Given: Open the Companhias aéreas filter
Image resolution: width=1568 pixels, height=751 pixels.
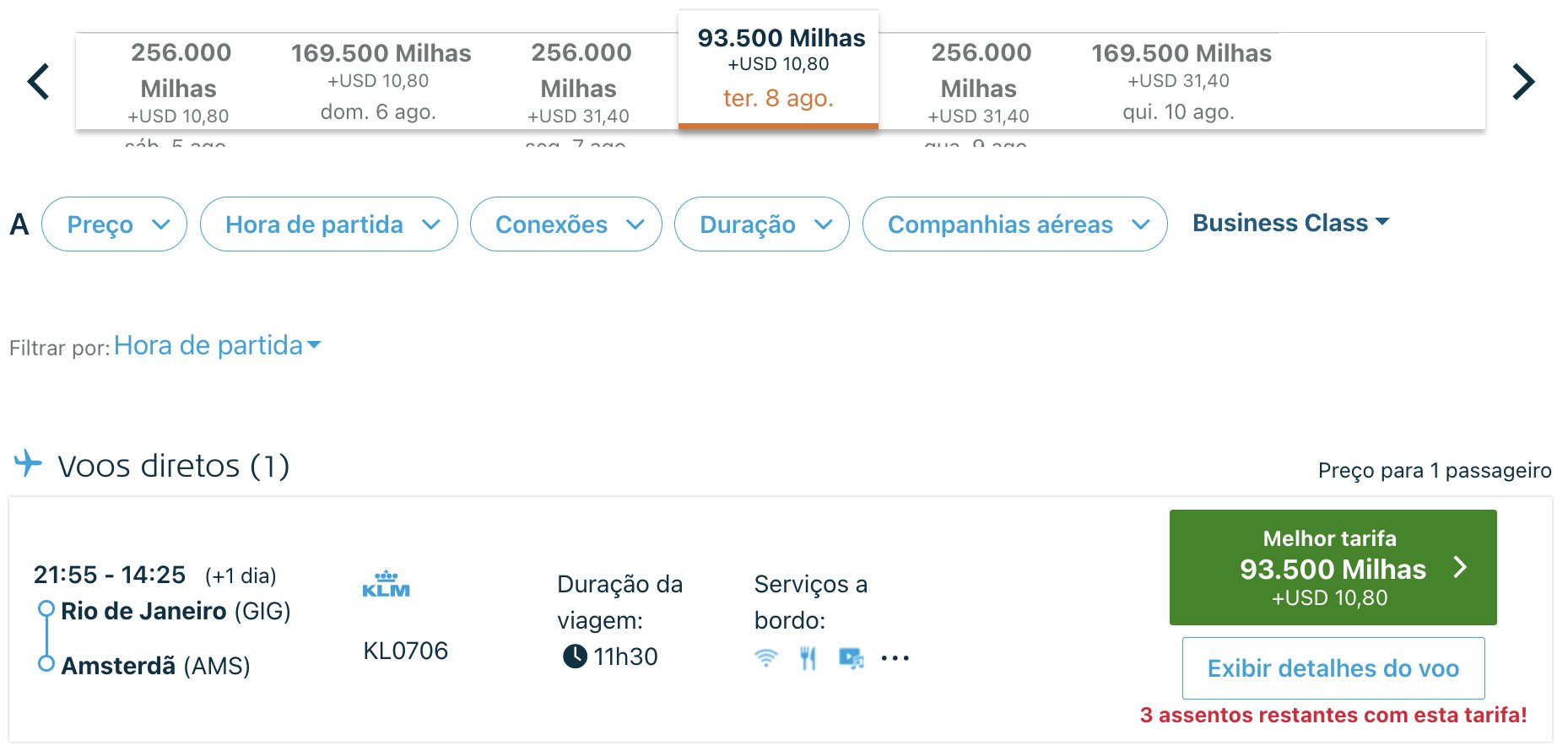Looking at the screenshot, I should tap(1015, 224).
